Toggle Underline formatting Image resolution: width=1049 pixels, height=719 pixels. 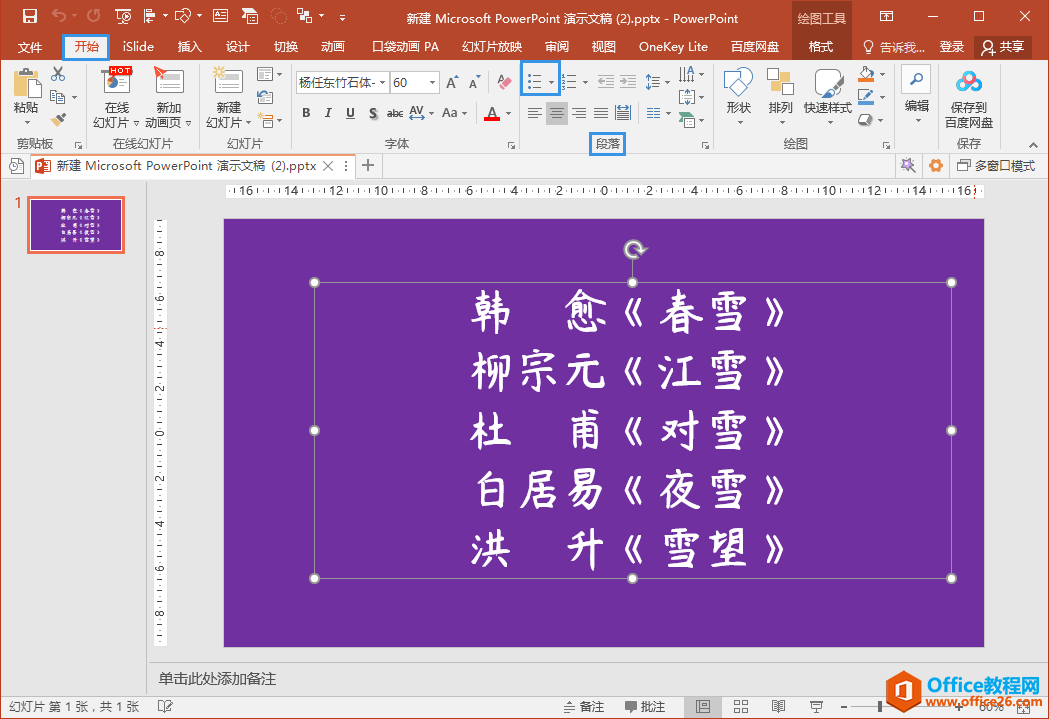[351, 113]
